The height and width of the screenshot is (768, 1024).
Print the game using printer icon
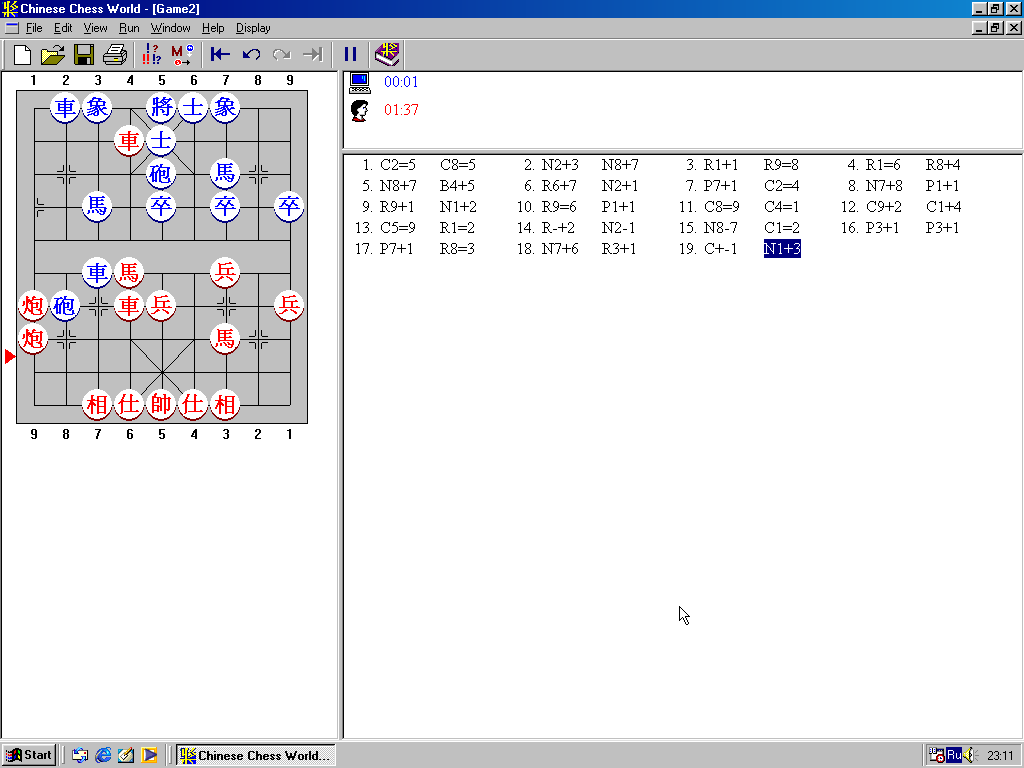(115, 55)
